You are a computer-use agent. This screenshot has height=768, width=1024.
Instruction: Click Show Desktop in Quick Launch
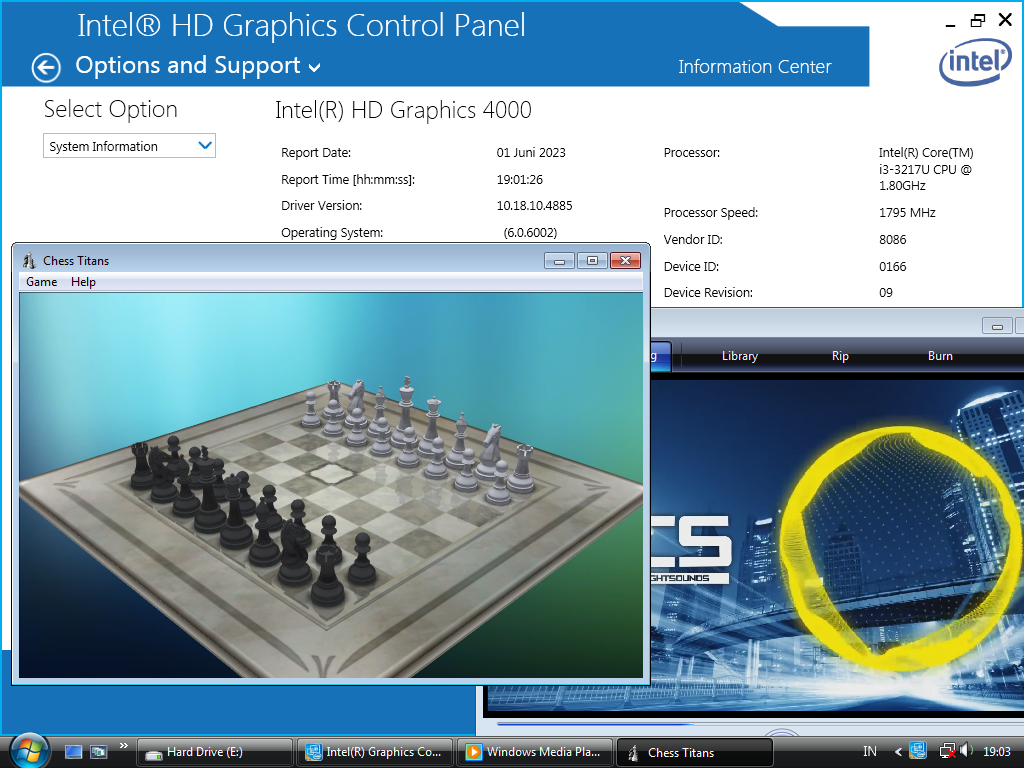click(74, 751)
